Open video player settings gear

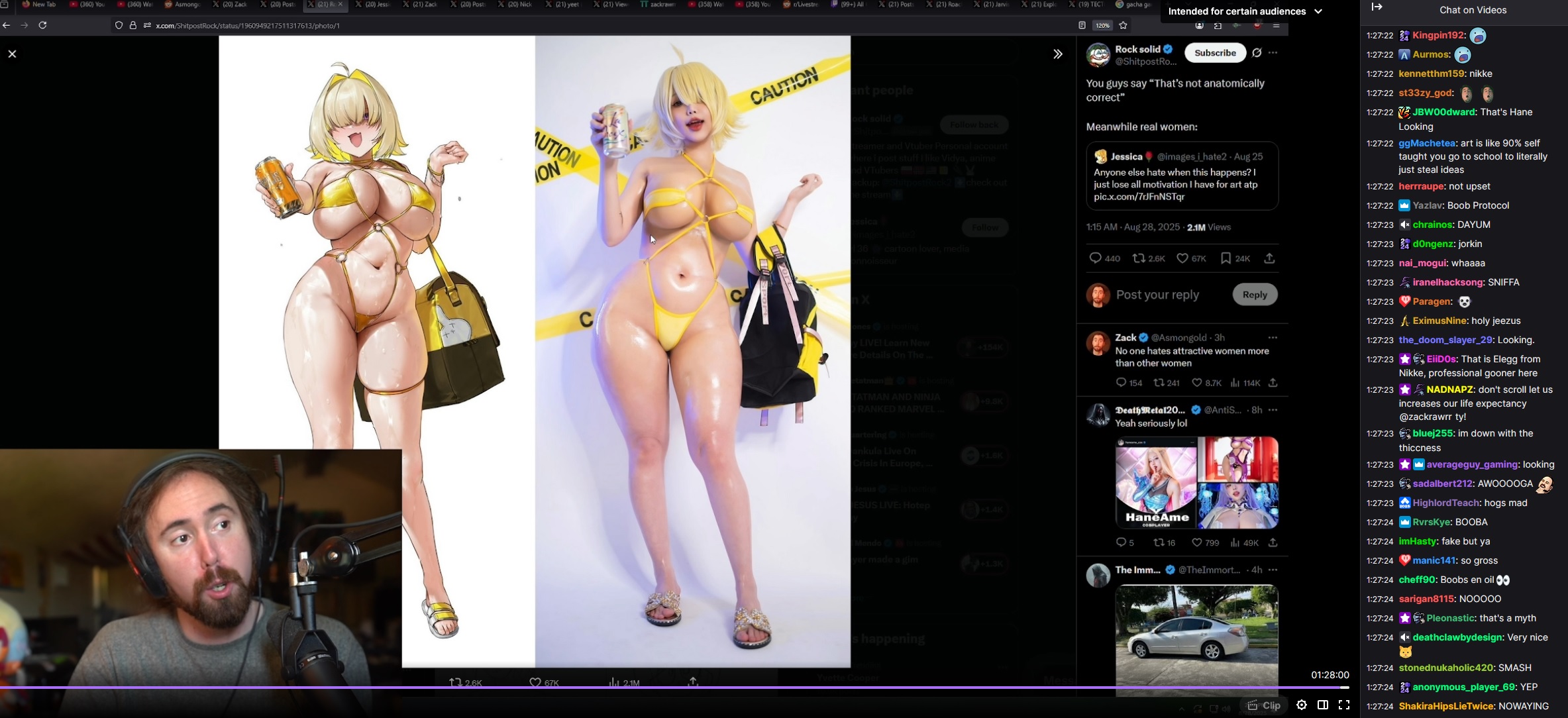[x=1301, y=705]
